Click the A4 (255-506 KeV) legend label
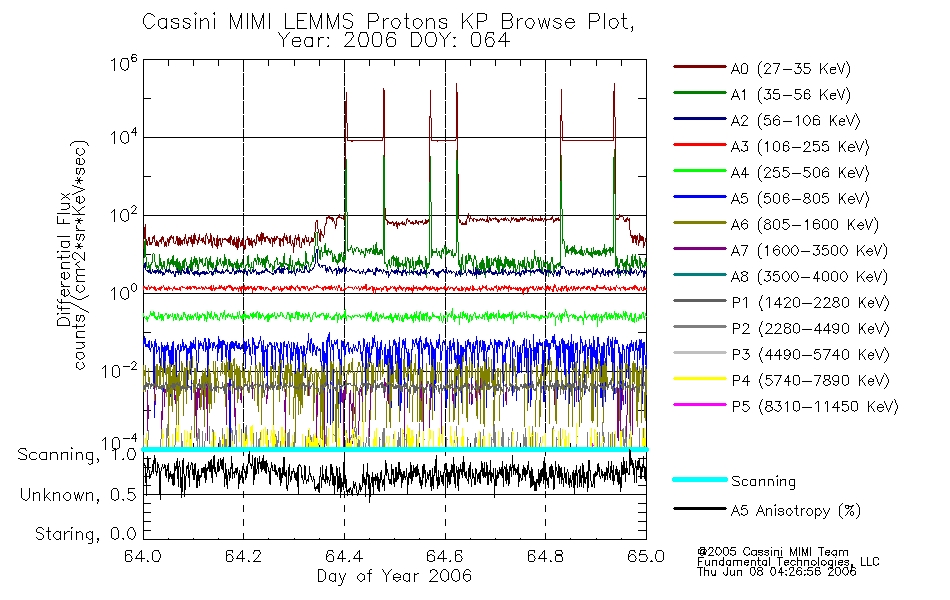The height and width of the screenshot is (600, 950). click(799, 173)
